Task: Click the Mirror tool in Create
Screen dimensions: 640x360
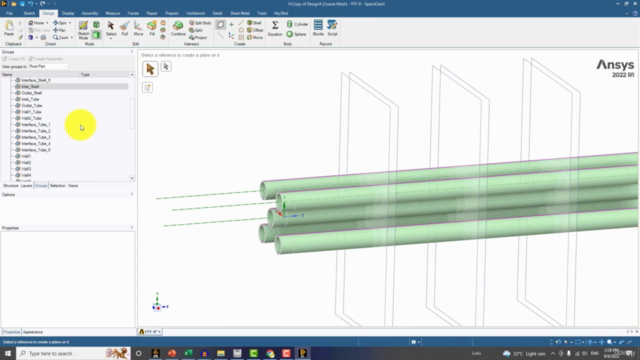Action: (x=255, y=38)
